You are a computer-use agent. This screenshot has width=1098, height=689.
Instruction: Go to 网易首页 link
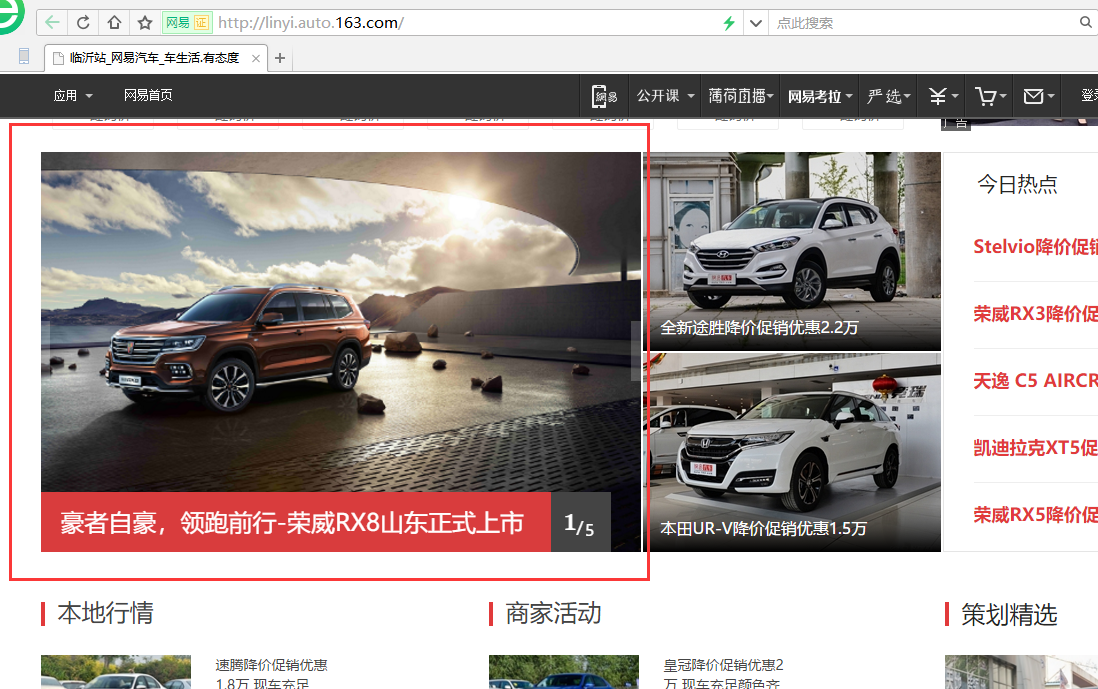point(148,95)
